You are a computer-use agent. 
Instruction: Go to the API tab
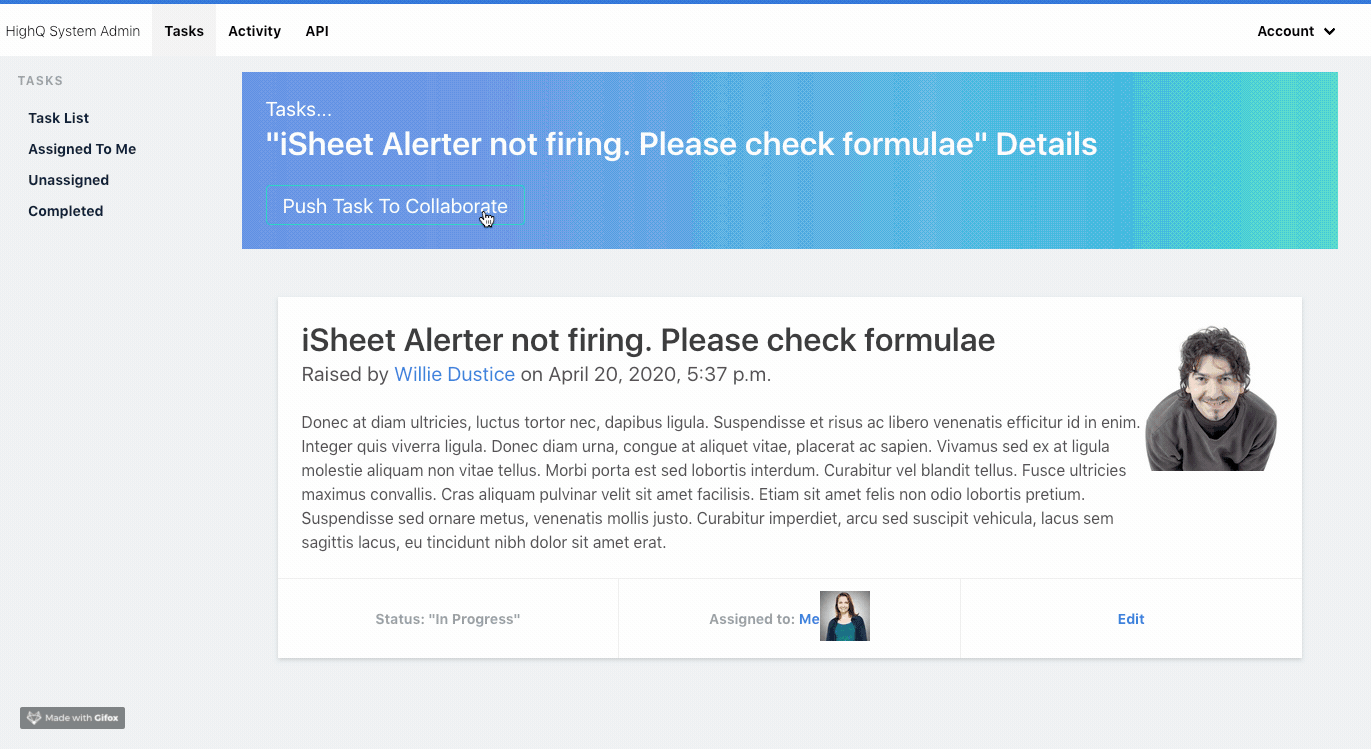click(317, 31)
